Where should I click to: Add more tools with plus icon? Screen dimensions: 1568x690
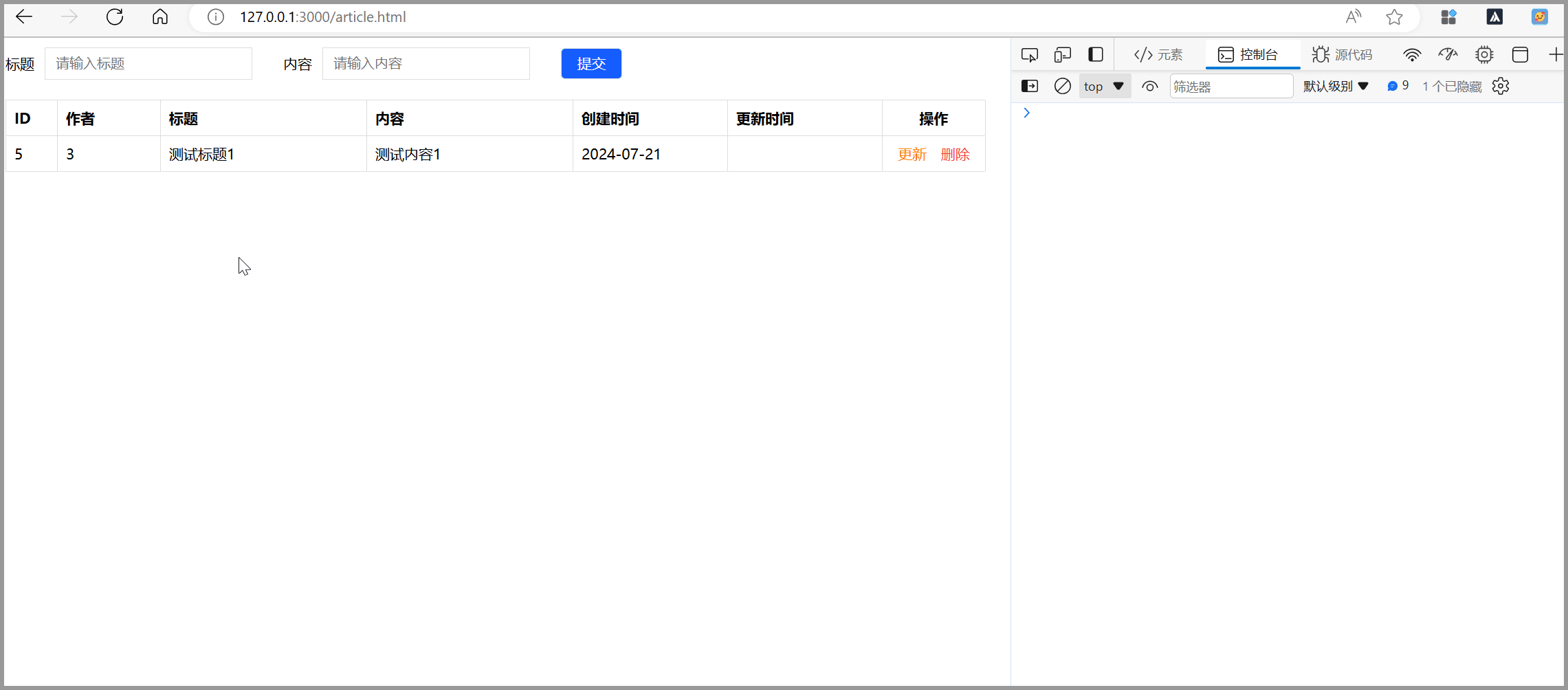coord(1556,55)
